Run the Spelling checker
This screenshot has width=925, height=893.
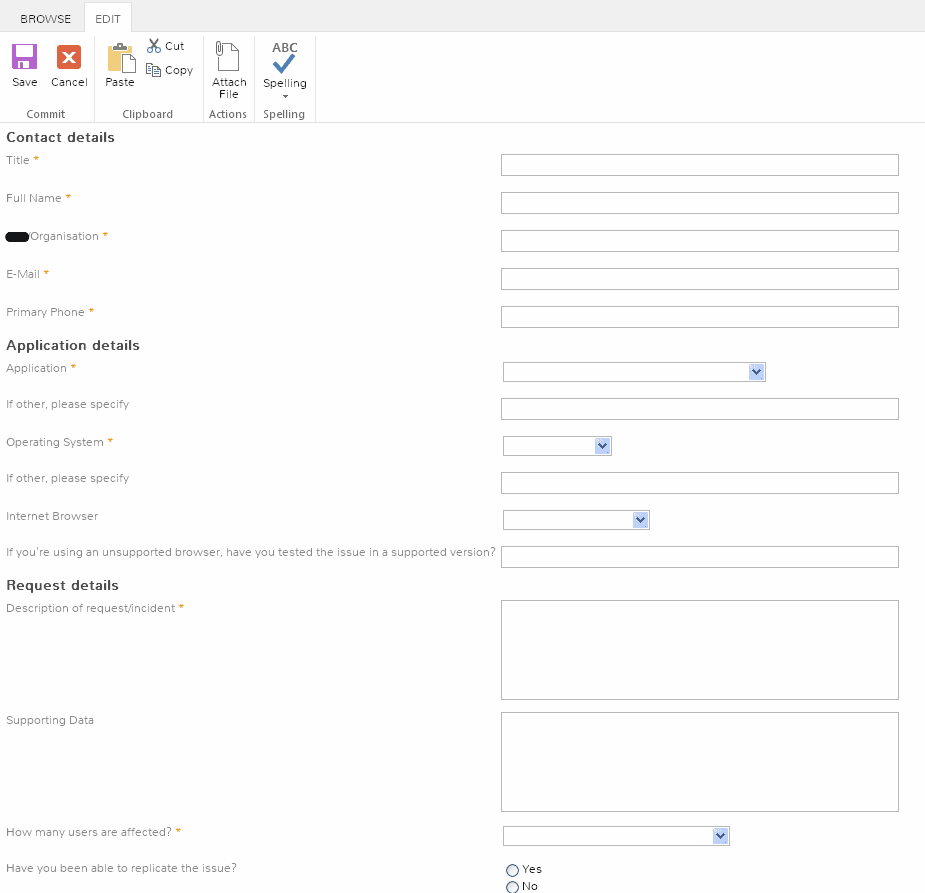coord(284,60)
